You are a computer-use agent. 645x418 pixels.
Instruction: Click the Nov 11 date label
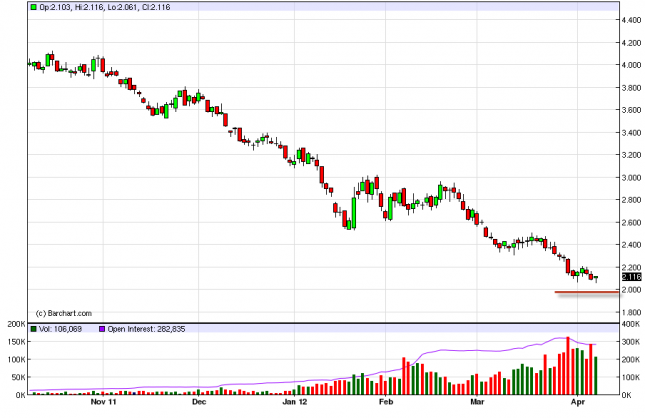pyautogui.click(x=104, y=402)
